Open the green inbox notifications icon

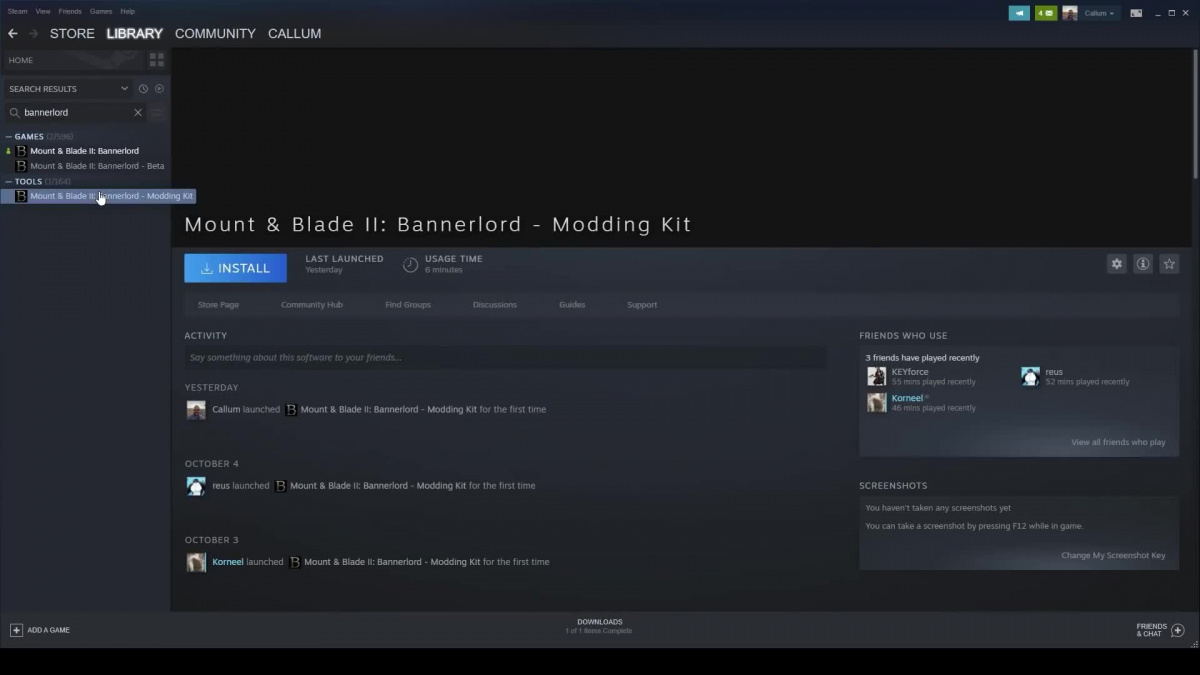click(x=1046, y=13)
